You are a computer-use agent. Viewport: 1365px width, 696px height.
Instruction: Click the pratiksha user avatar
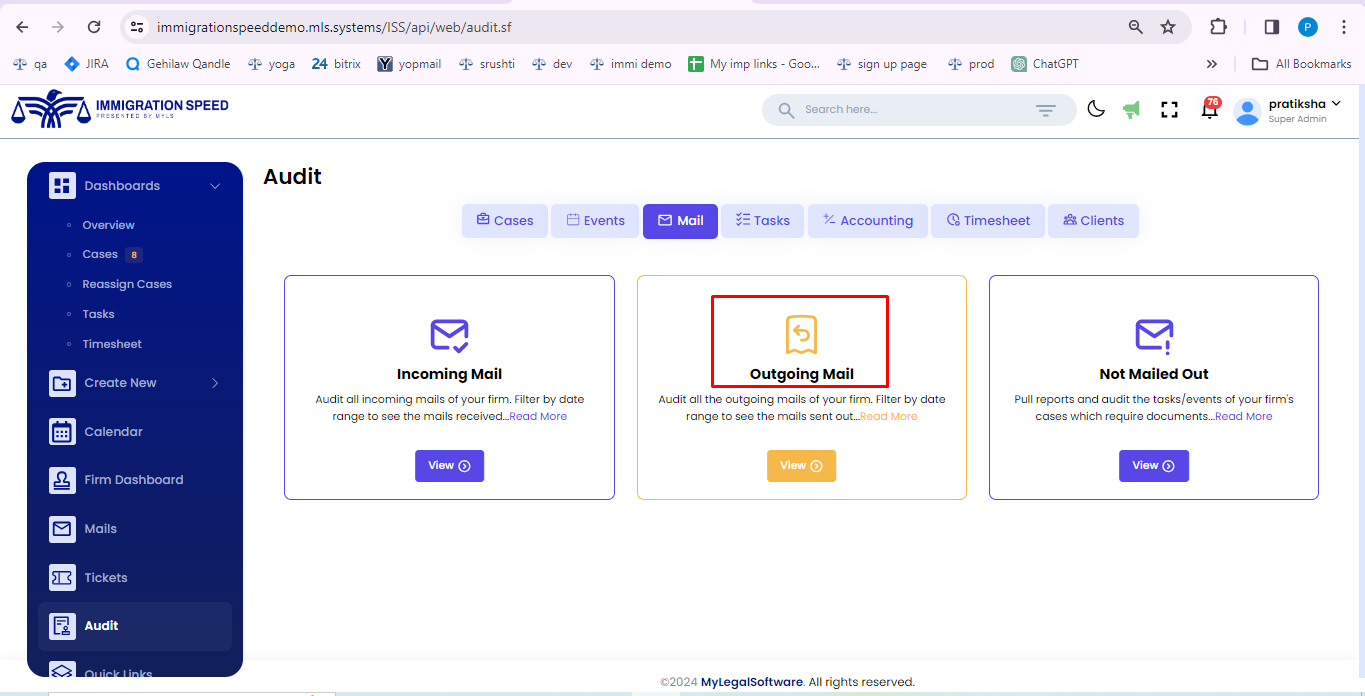[x=1247, y=111]
